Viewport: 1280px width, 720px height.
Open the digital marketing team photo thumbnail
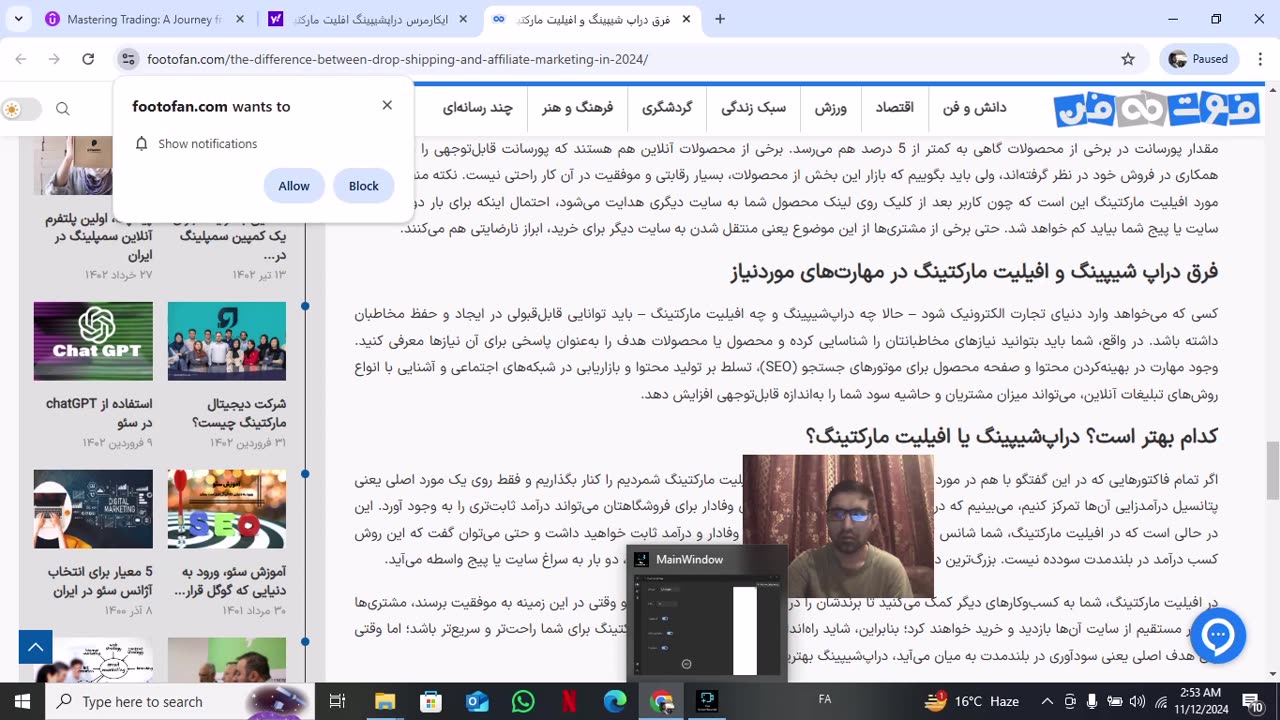click(227, 341)
